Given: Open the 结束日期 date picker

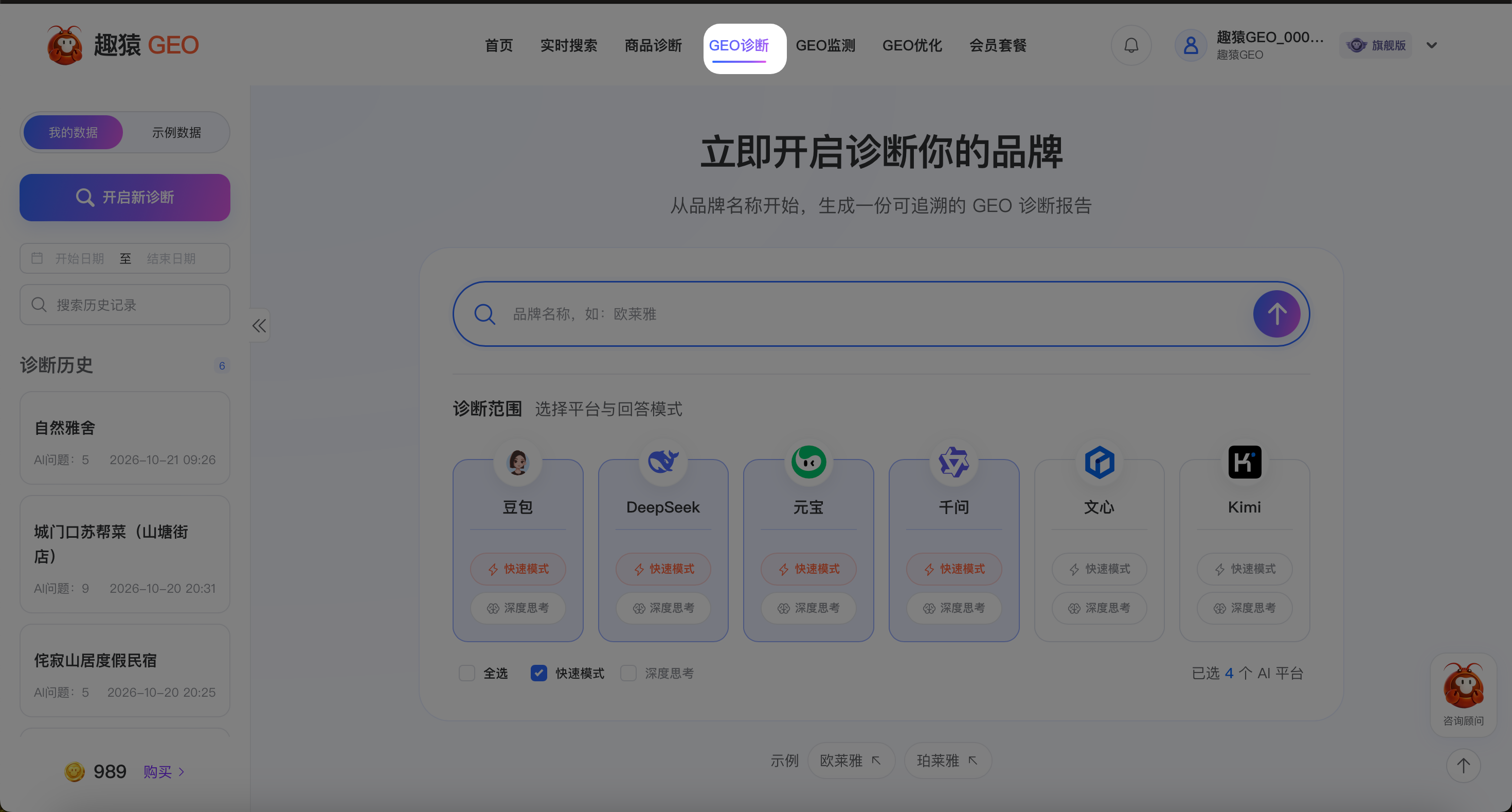Looking at the screenshot, I should pyautogui.click(x=171, y=258).
